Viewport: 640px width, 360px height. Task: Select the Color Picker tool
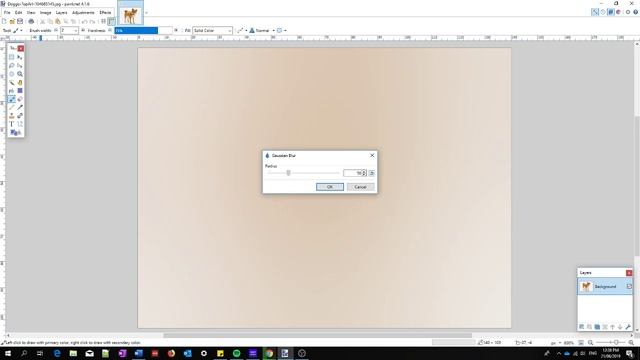[20, 107]
